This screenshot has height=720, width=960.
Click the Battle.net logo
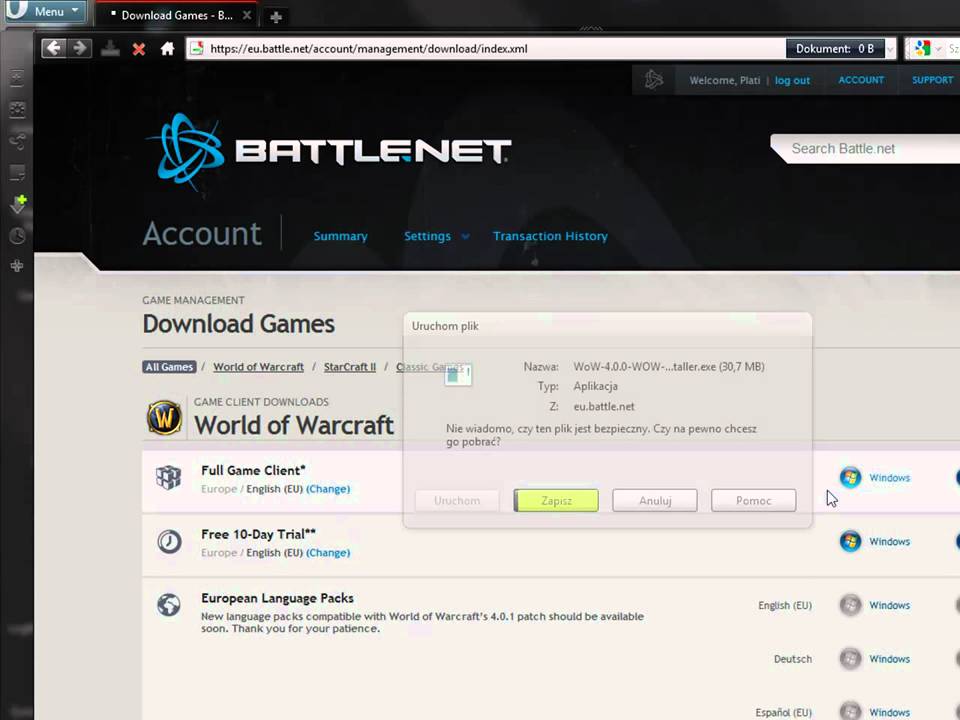[x=328, y=151]
